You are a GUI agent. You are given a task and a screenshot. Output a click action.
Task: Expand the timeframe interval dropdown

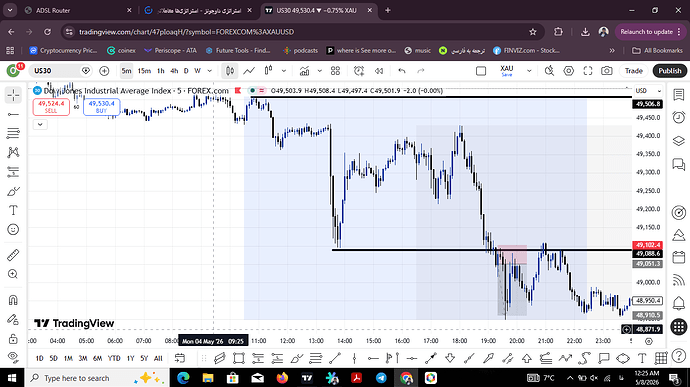[210, 71]
